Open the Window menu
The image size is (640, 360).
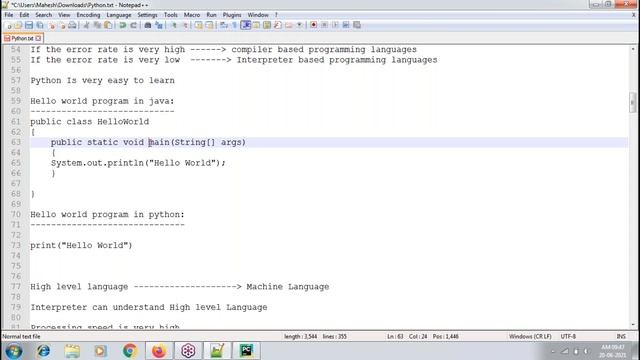coord(258,15)
